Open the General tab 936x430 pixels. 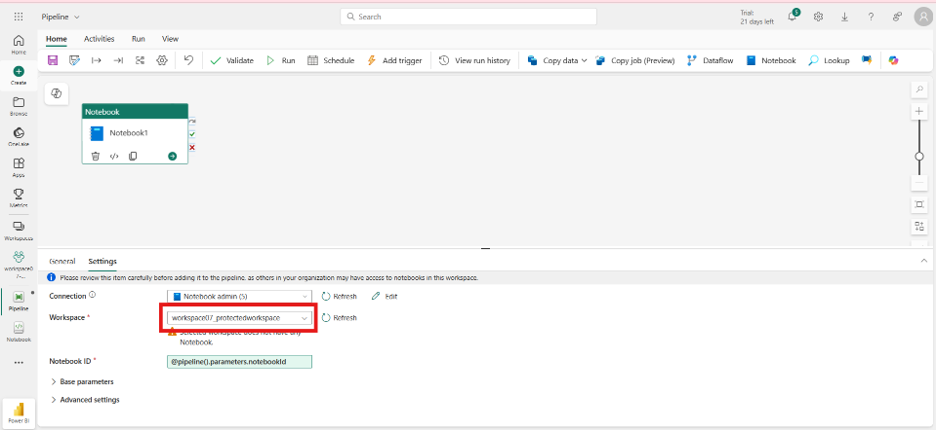click(x=62, y=261)
